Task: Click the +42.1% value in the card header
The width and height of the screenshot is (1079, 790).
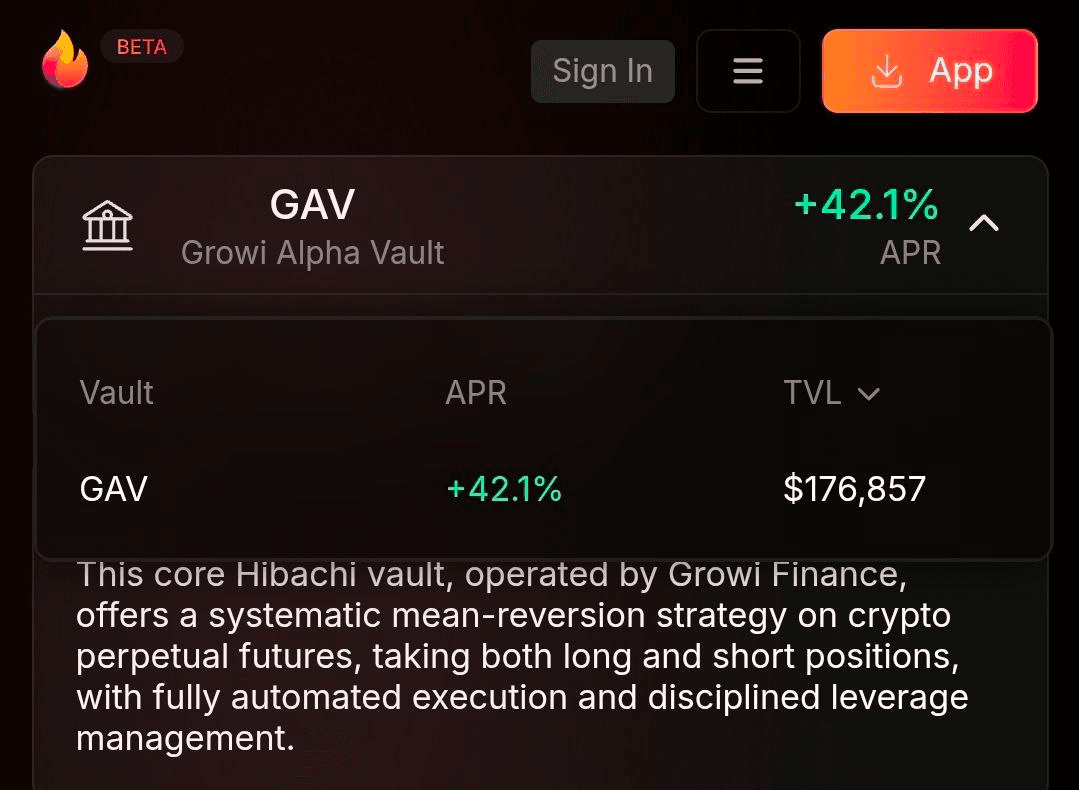Action: (x=866, y=205)
